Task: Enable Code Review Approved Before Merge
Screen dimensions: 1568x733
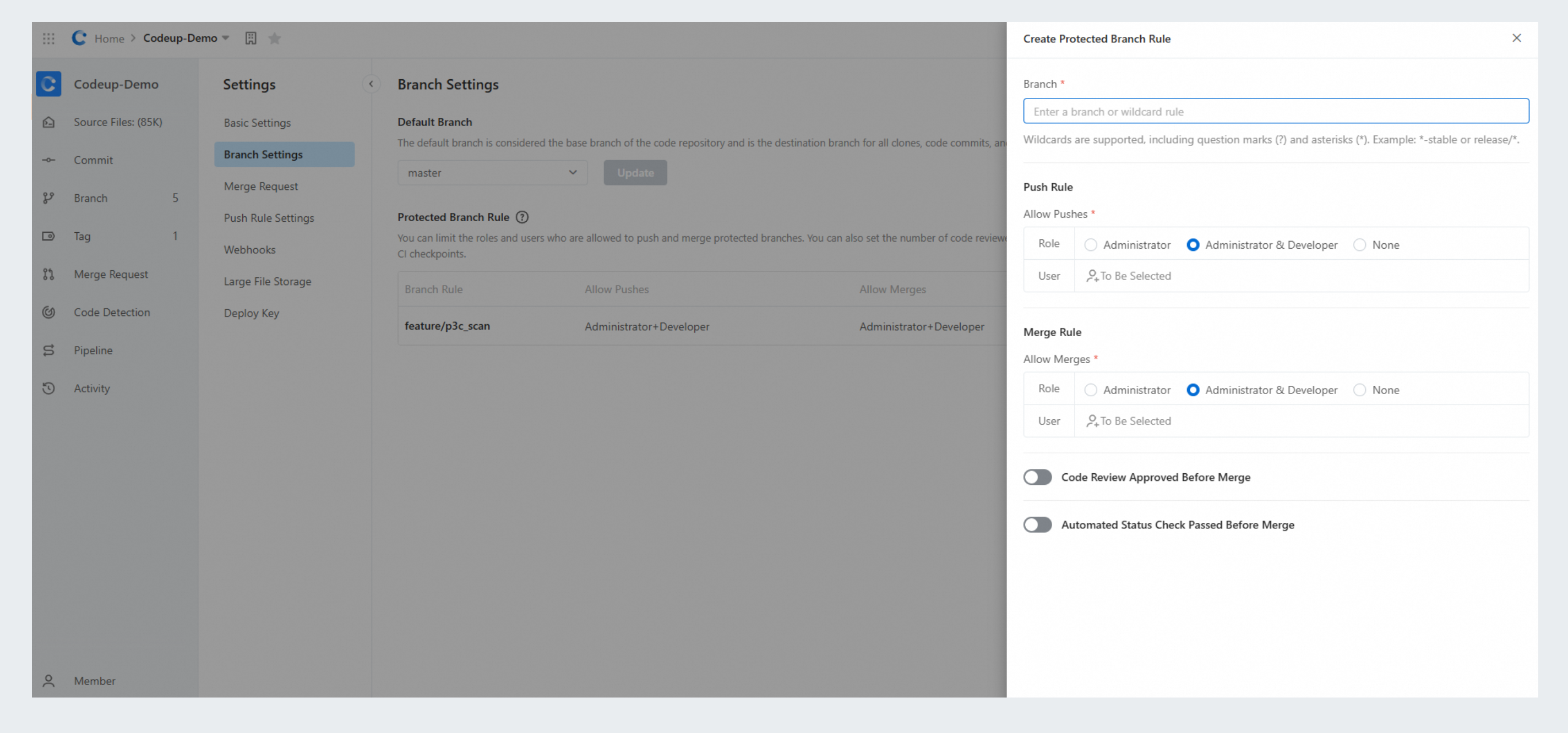Action: tap(1037, 477)
